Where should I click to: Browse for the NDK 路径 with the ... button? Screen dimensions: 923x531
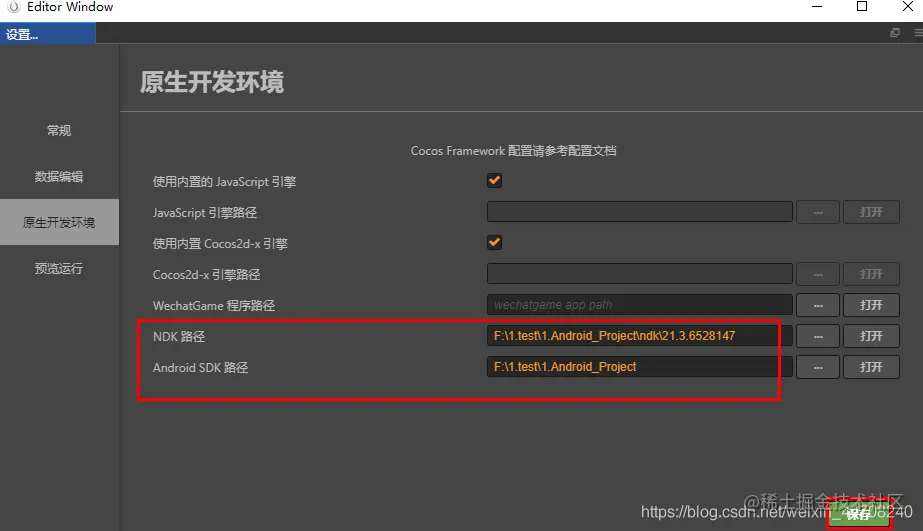pos(818,336)
